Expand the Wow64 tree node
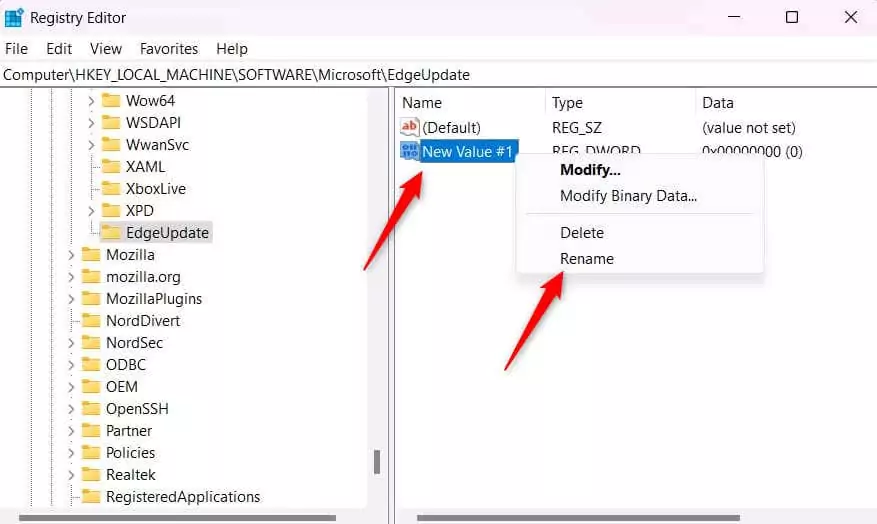This screenshot has width=877, height=524. click(91, 101)
